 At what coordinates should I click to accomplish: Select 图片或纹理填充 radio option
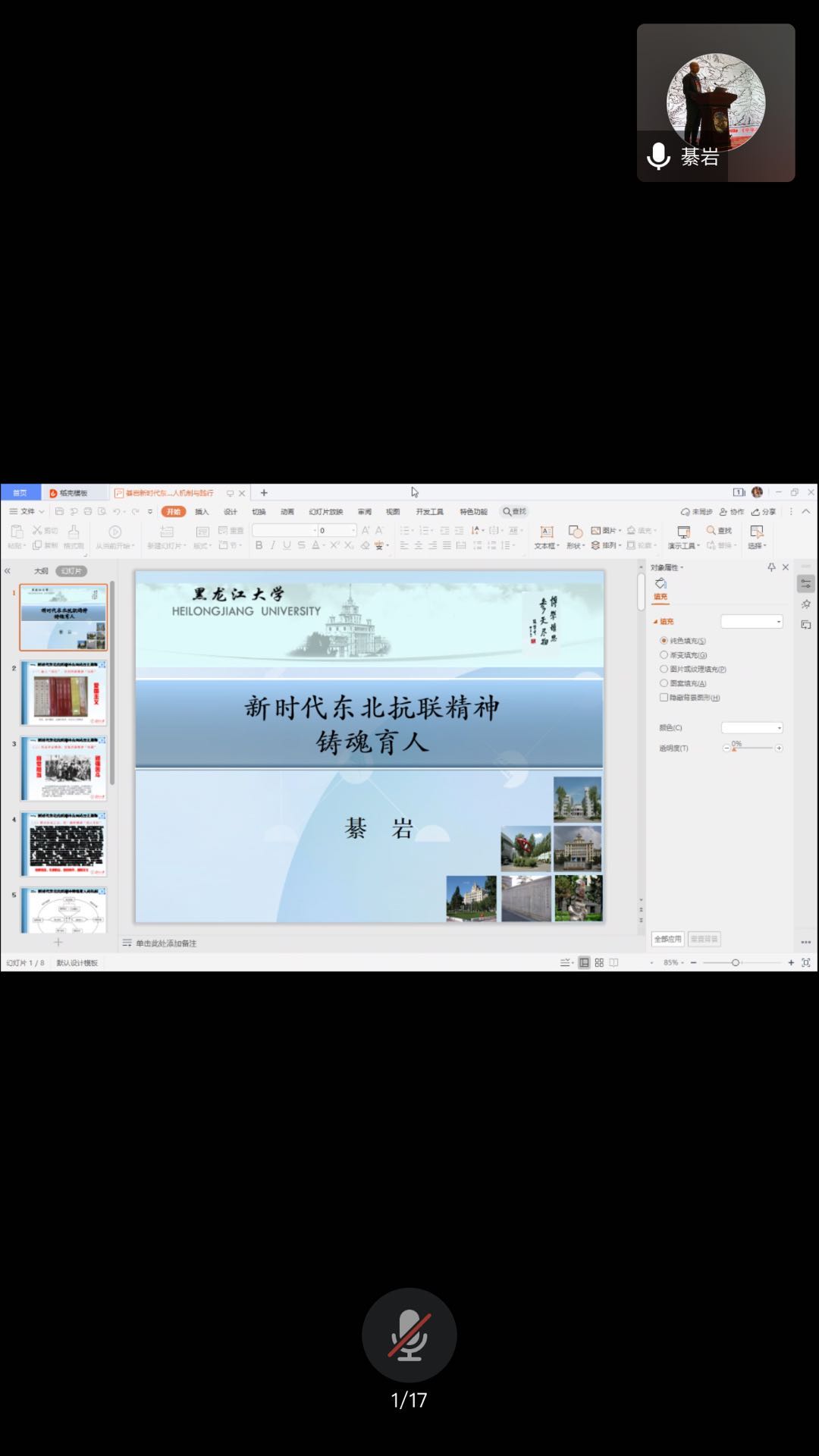tap(664, 669)
